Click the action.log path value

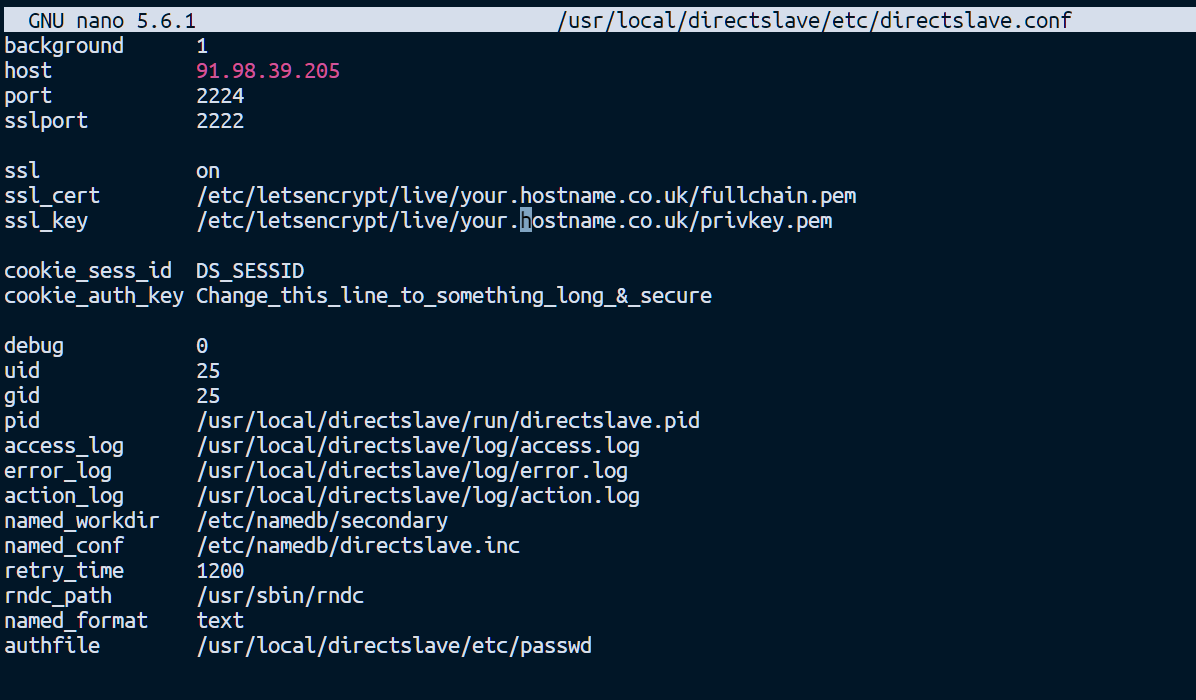point(418,496)
